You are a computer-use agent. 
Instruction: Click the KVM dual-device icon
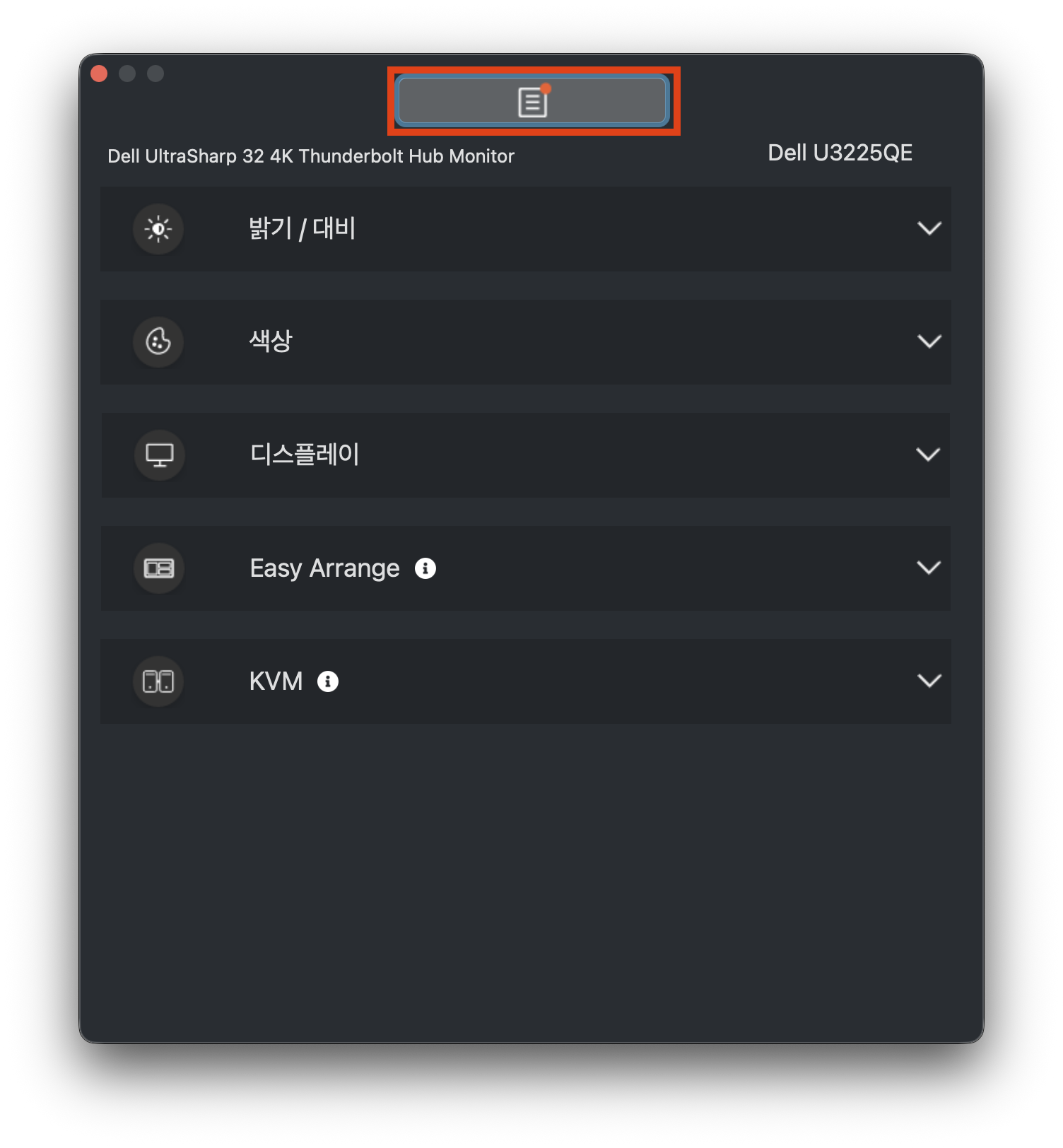coord(158,681)
